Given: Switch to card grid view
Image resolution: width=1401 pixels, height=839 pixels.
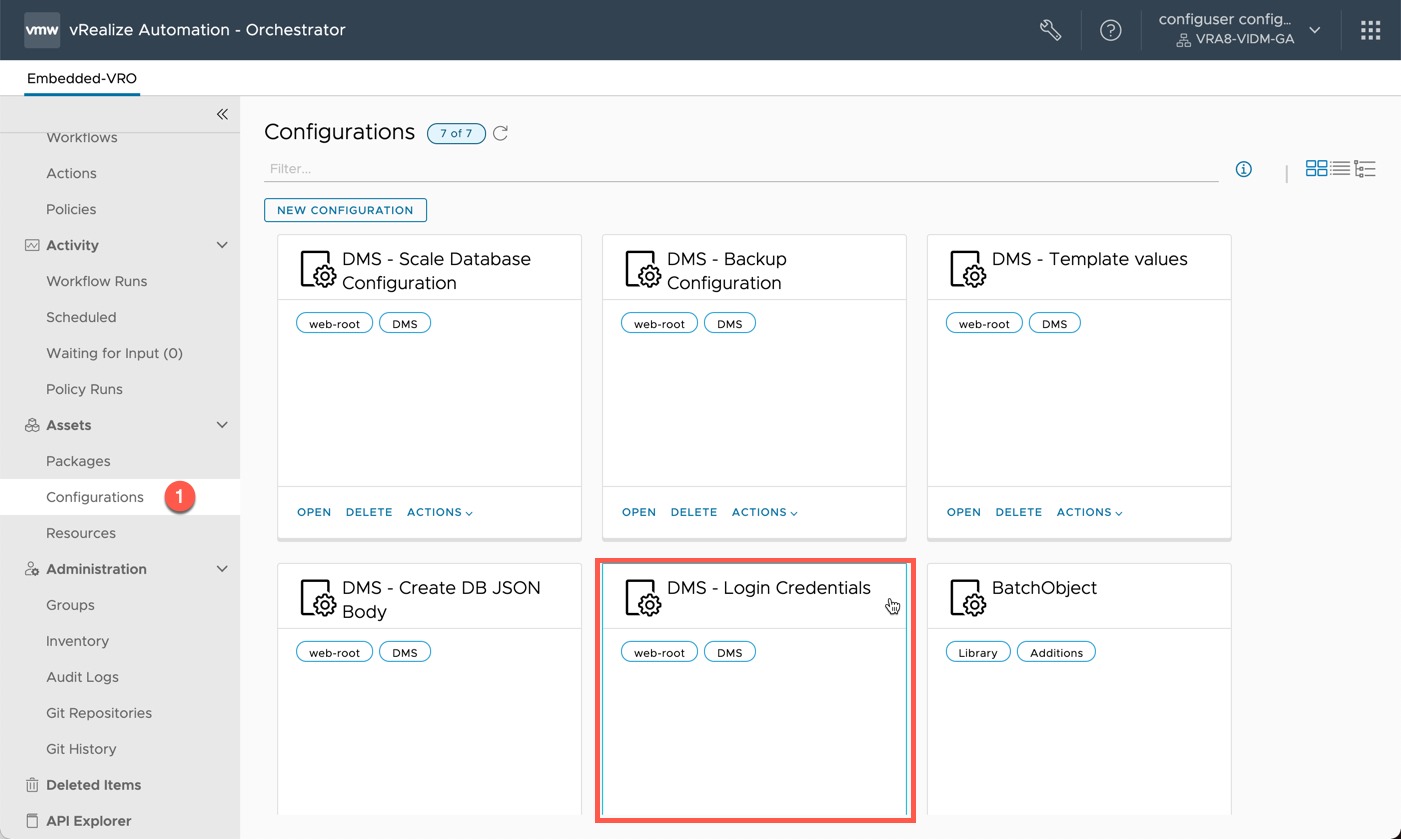Looking at the screenshot, I should tap(1317, 169).
